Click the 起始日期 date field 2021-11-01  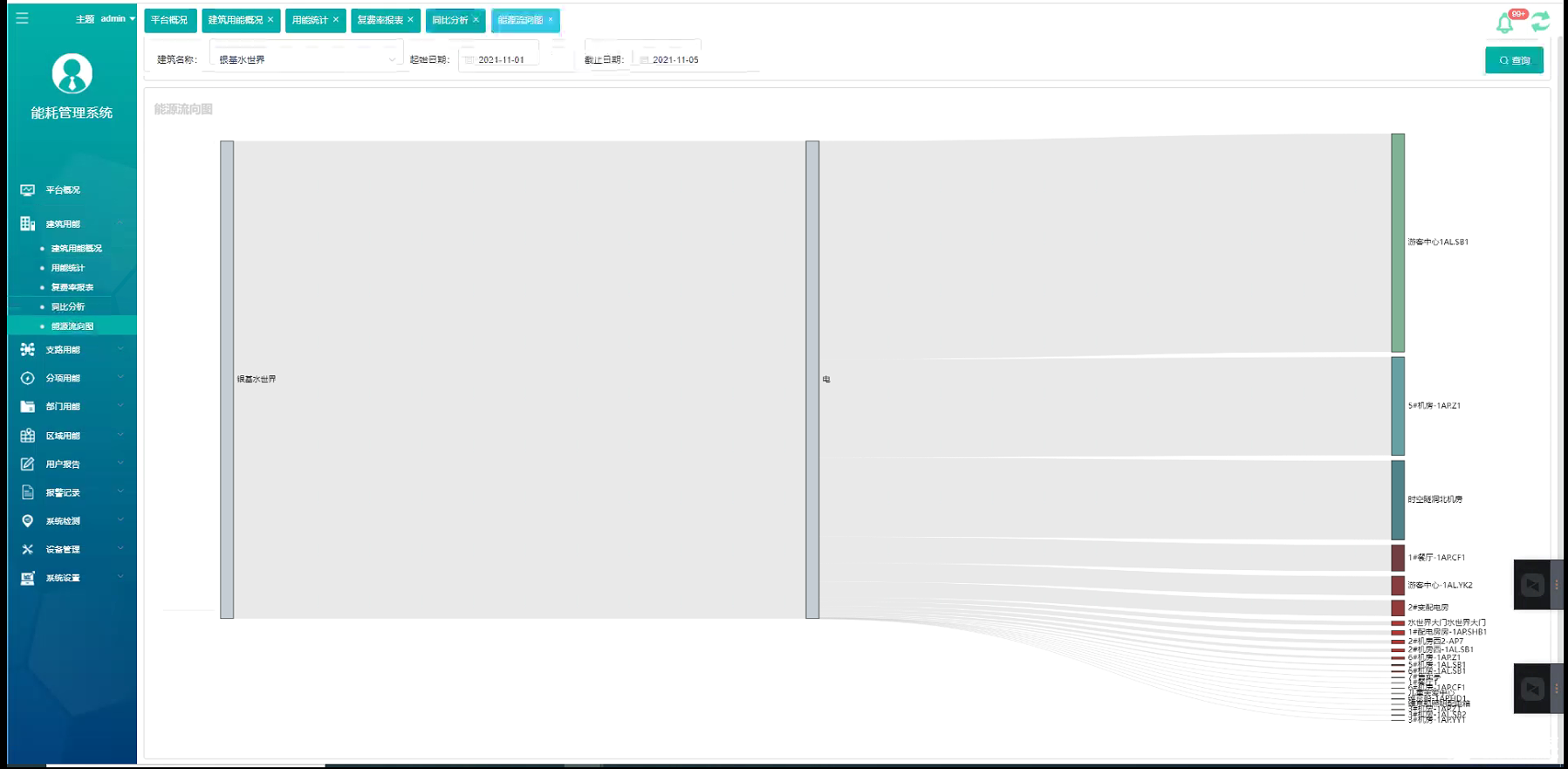pyautogui.click(x=501, y=59)
